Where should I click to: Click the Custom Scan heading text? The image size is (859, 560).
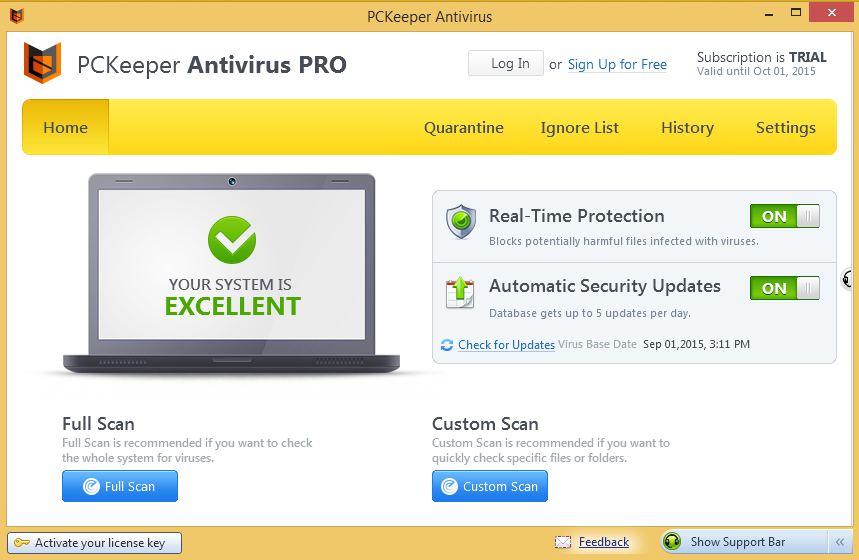[485, 424]
